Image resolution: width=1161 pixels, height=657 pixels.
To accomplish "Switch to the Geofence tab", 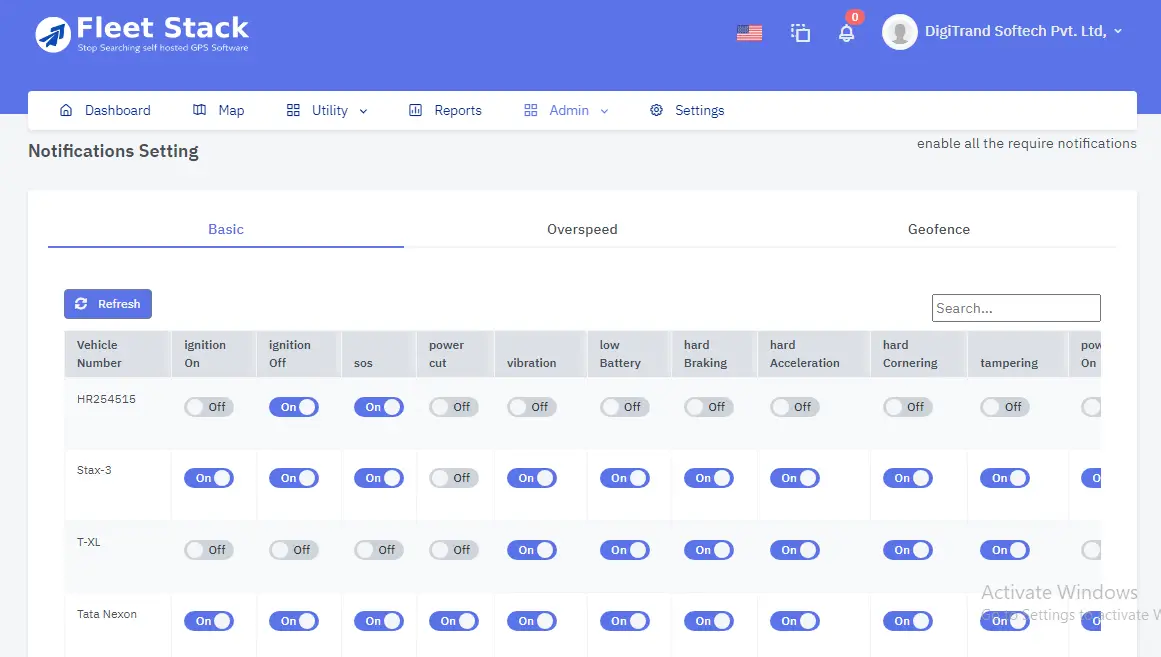I will [x=939, y=230].
